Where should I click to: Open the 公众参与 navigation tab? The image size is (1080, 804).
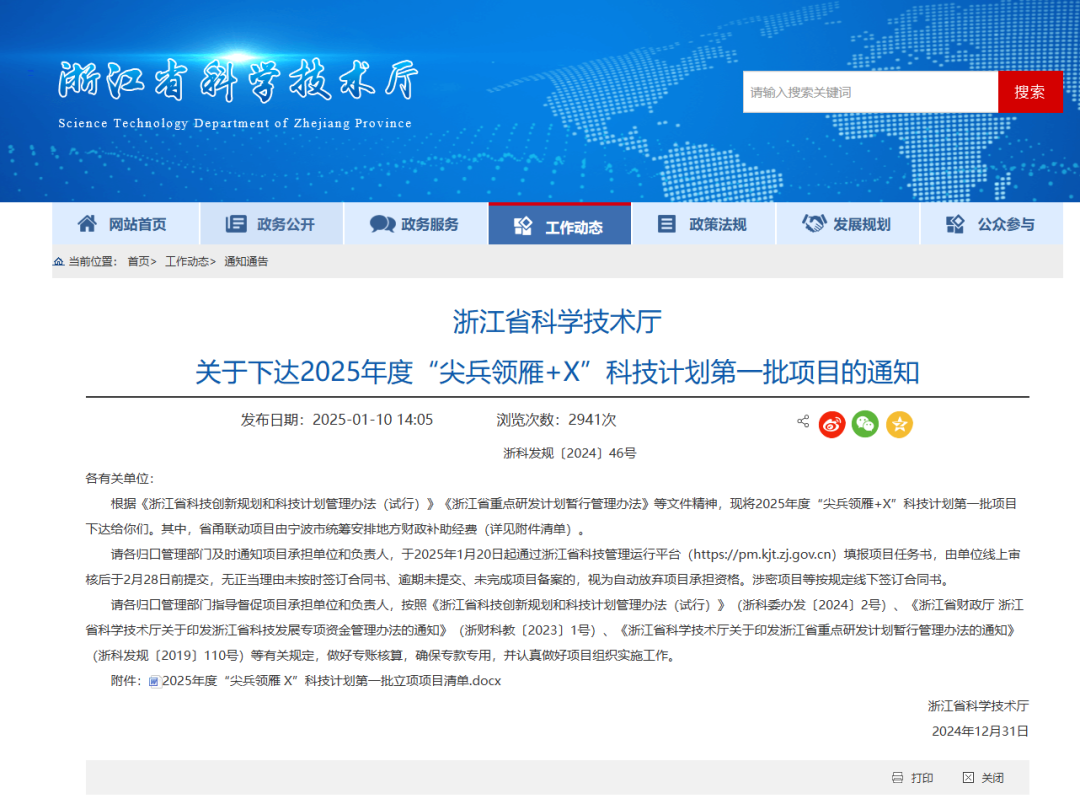(991, 224)
